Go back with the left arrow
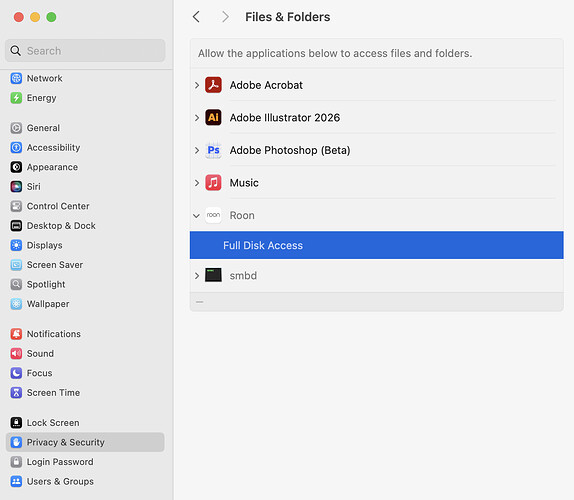This screenshot has height=500, width=574. pos(196,17)
